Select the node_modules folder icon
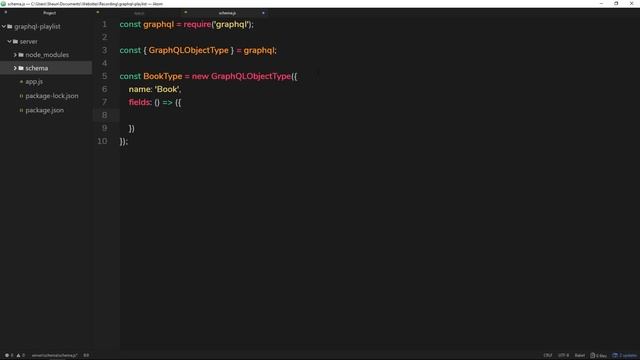640x360 pixels. (x=21, y=55)
